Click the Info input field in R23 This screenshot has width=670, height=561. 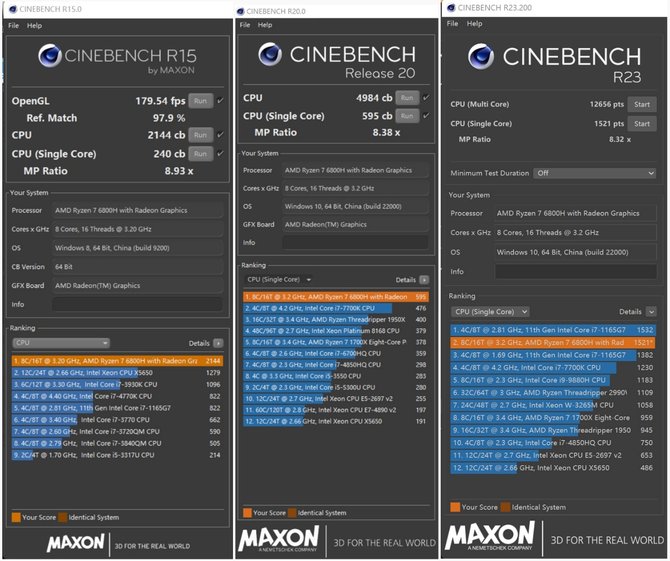point(576,271)
